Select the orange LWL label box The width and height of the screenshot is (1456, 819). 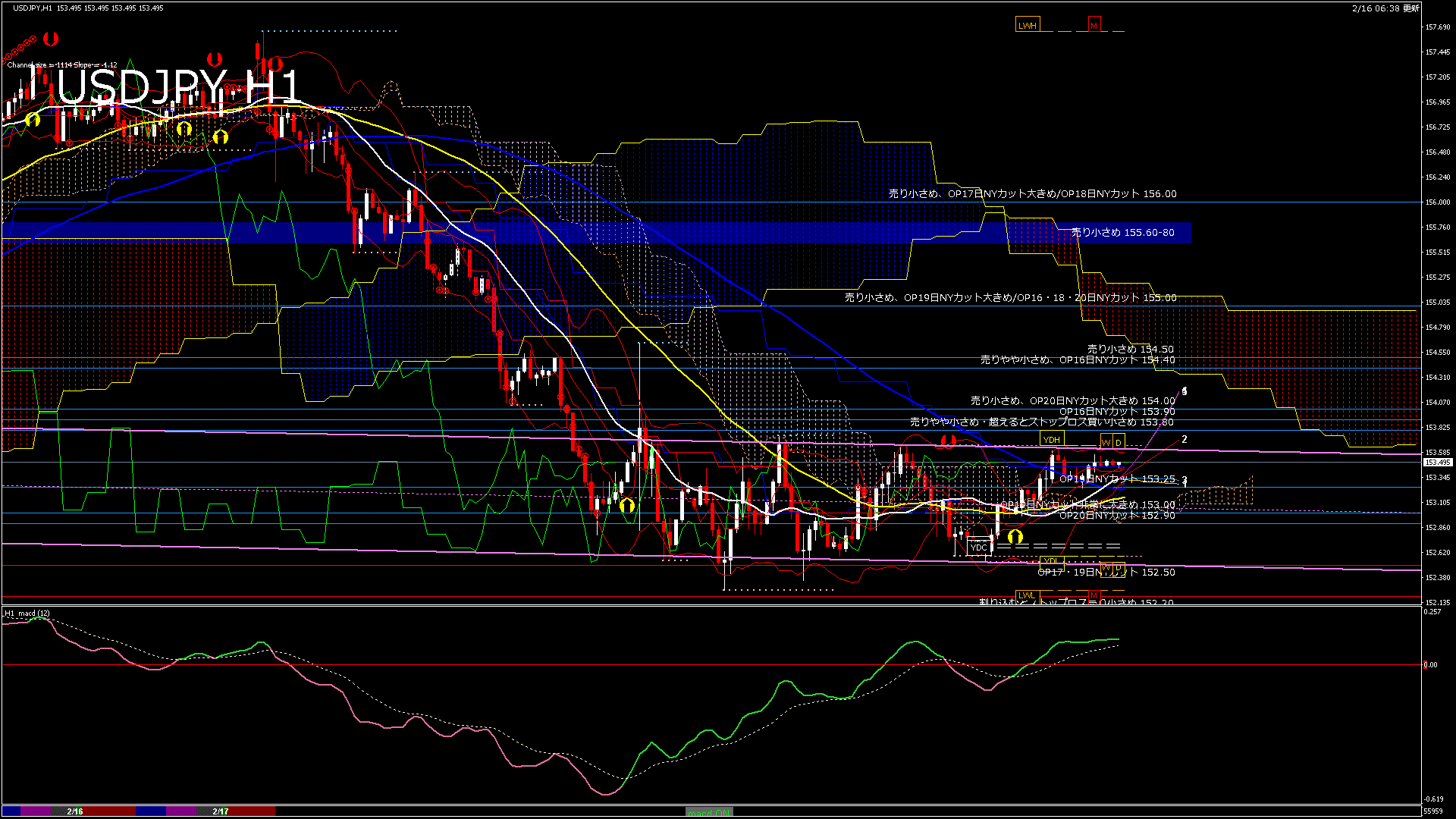pos(1026,595)
